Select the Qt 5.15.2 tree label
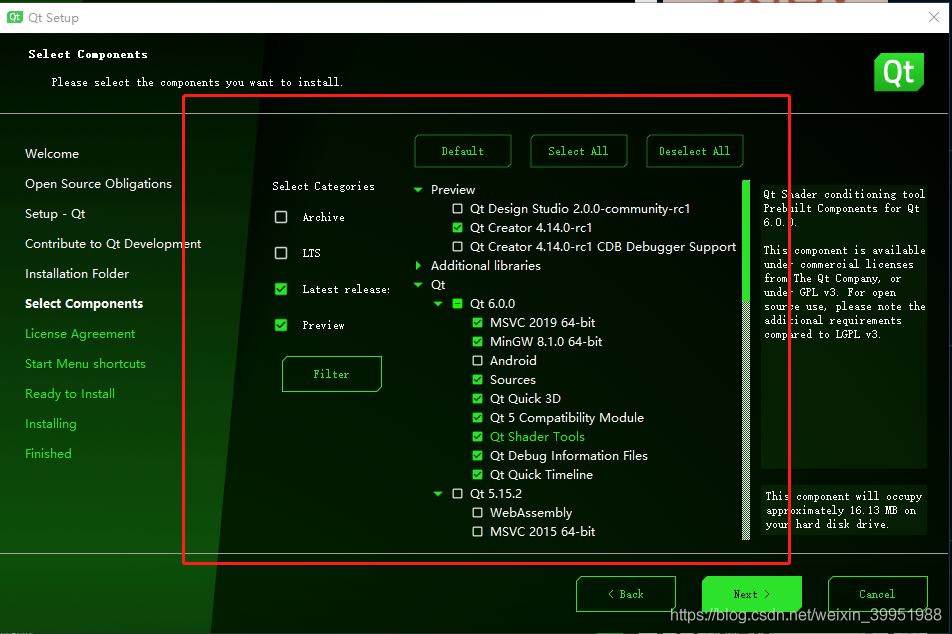 496,494
